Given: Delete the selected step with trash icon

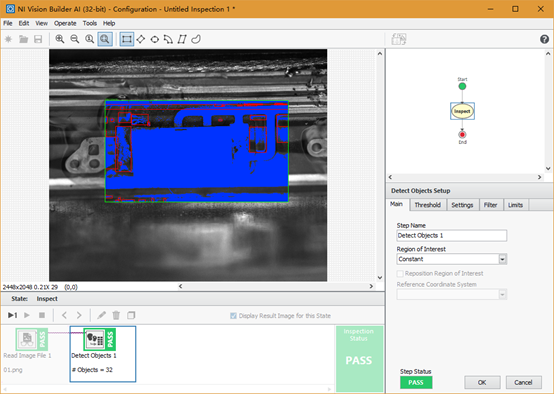Looking at the screenshot, I should pyautogui.click(x=116, y=315).
